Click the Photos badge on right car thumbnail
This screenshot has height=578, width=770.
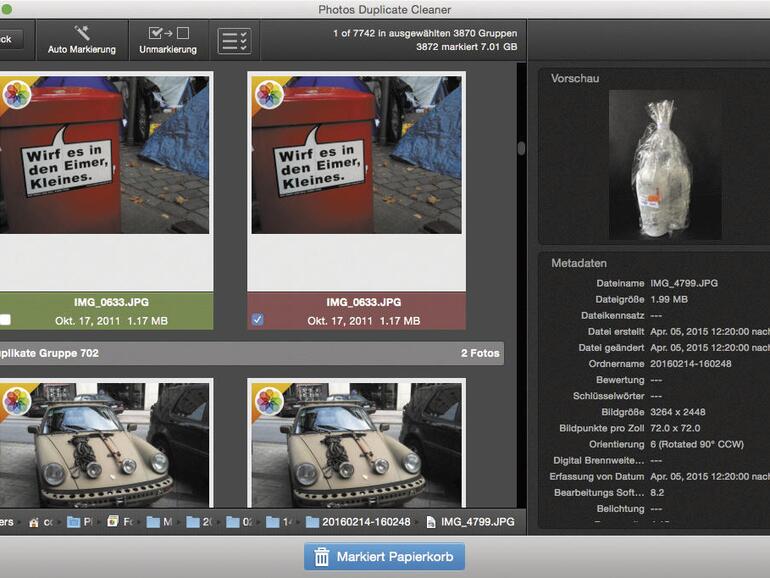(270, 402)
